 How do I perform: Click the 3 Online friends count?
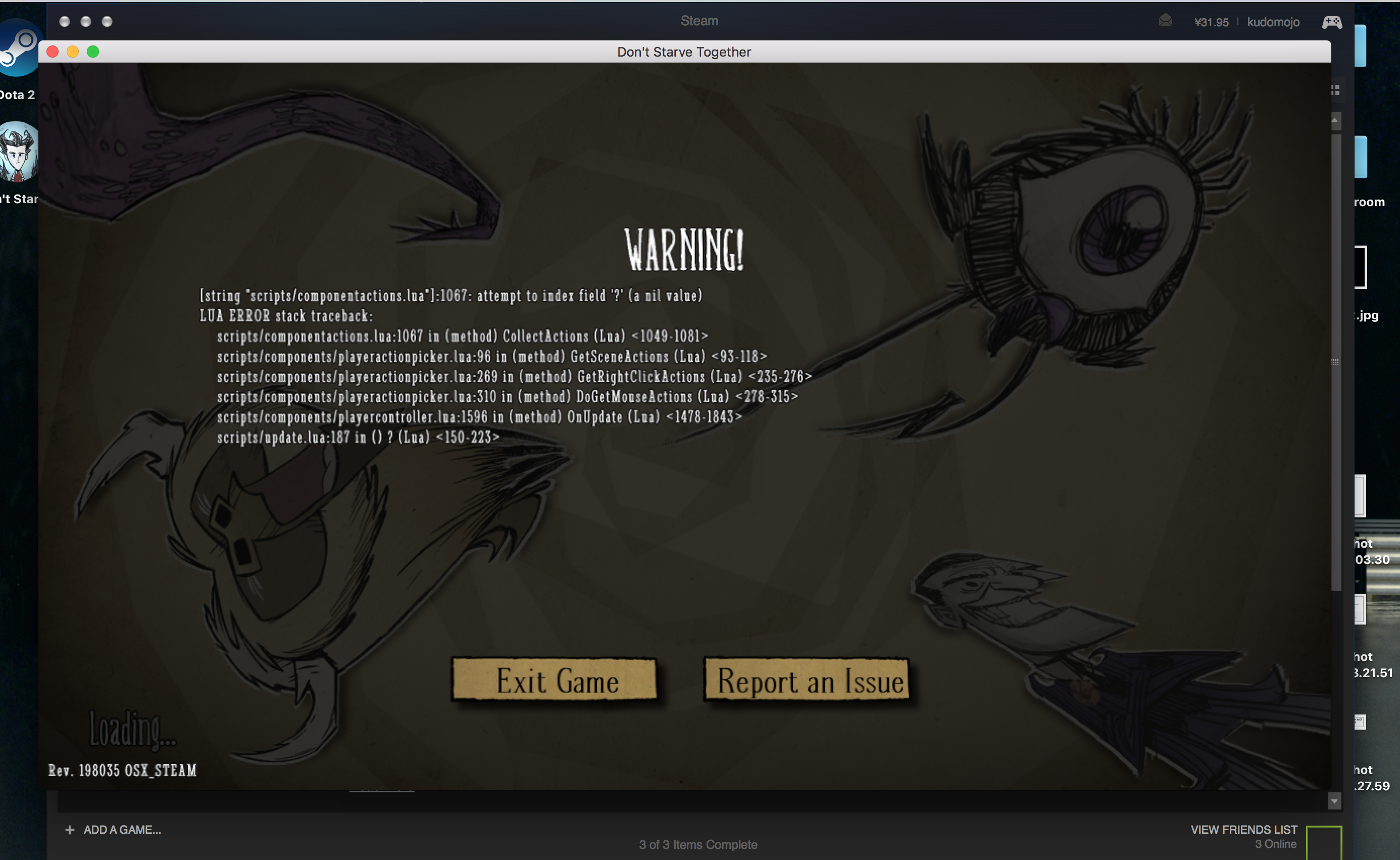[x=1276, y=844]
